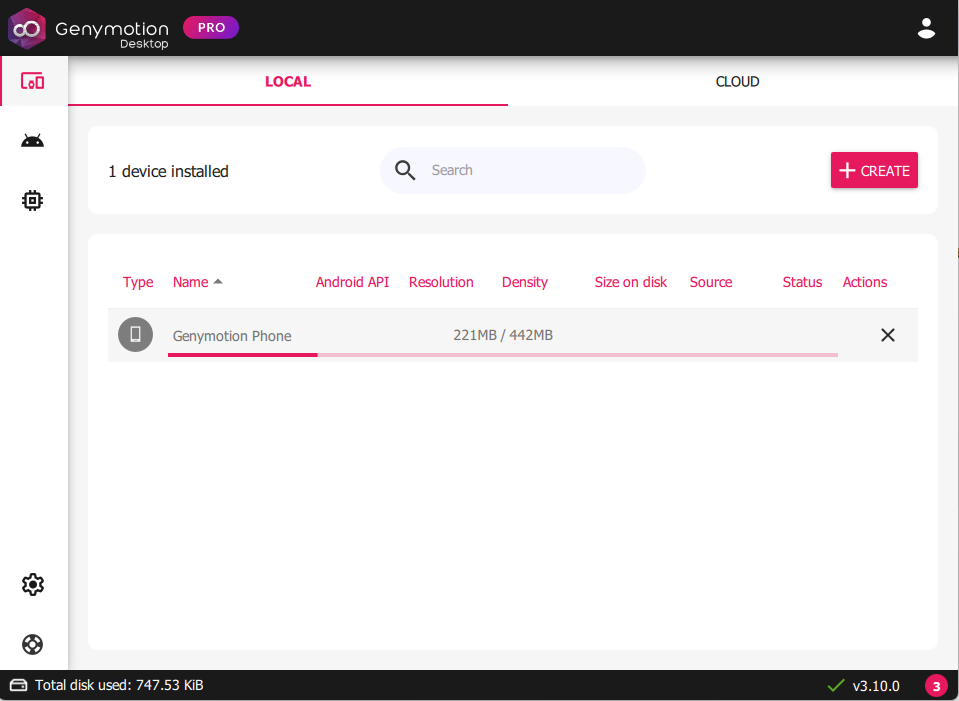Click the Size on disk column header
The image size is (959, 701).
(631, 282)
